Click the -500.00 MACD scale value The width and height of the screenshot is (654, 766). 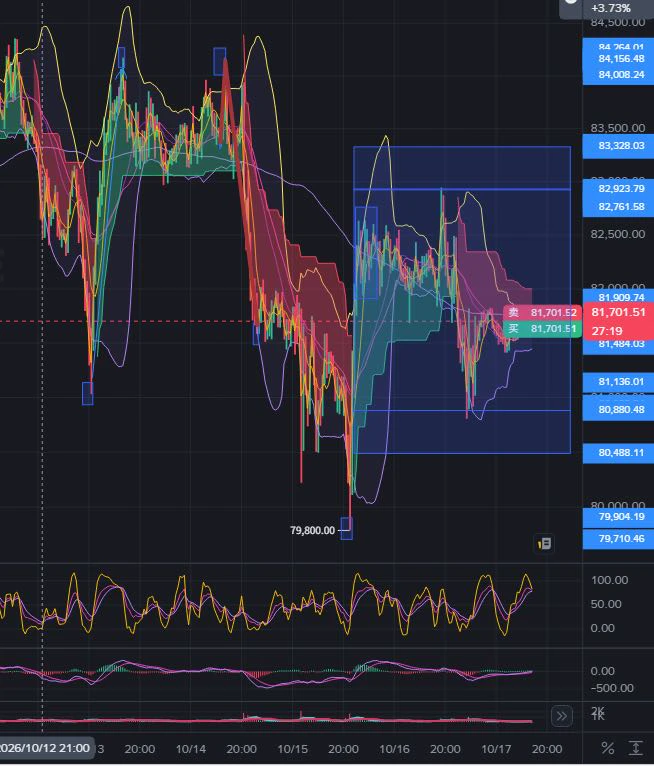pos(612,688)
